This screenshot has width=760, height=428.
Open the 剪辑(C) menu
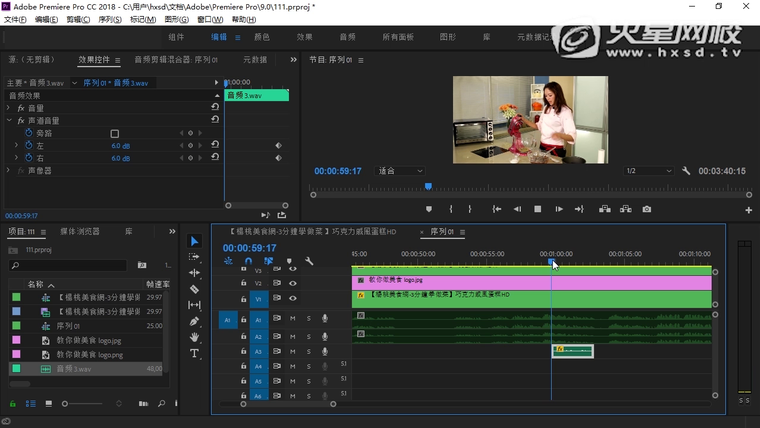tap(77, 19)
